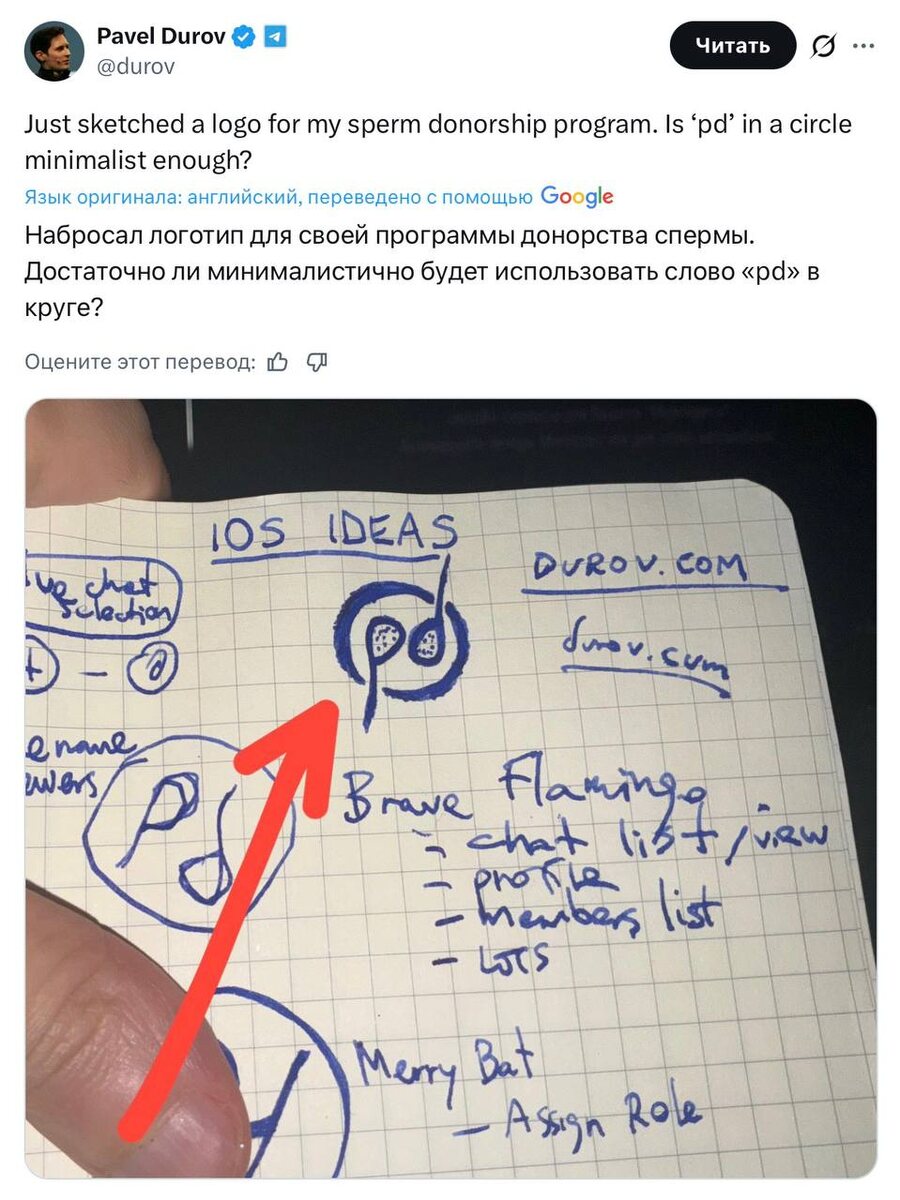Click the blue verified checkmark badge
This screenshot has width=900, height=1200.
(x=244, y=38)
